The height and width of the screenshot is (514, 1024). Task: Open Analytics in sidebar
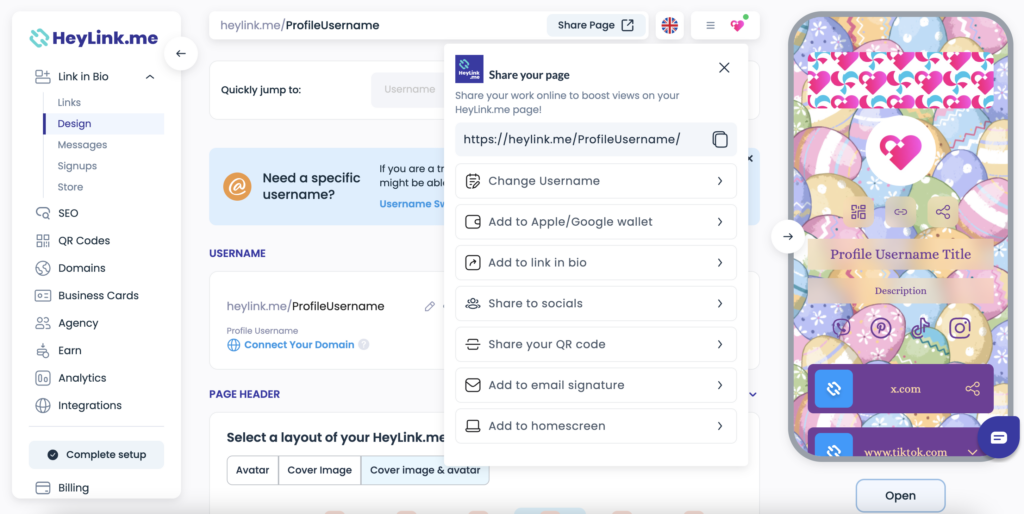70,377
